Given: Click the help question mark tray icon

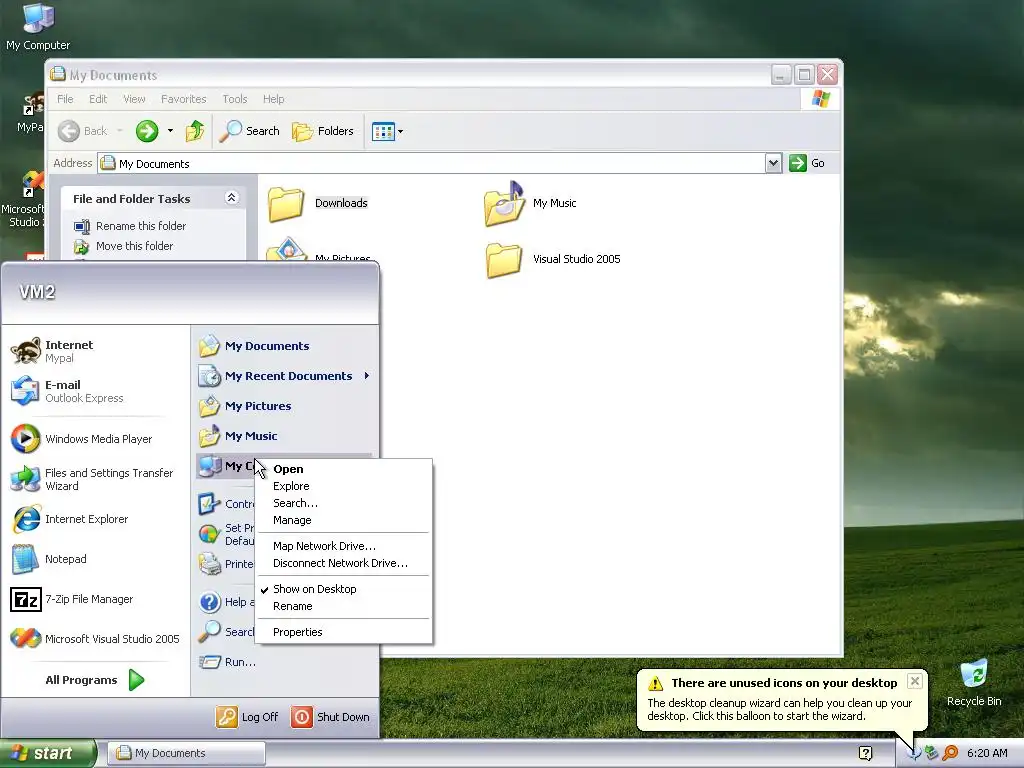Looking at the screenshot, I should click(865, 754).
